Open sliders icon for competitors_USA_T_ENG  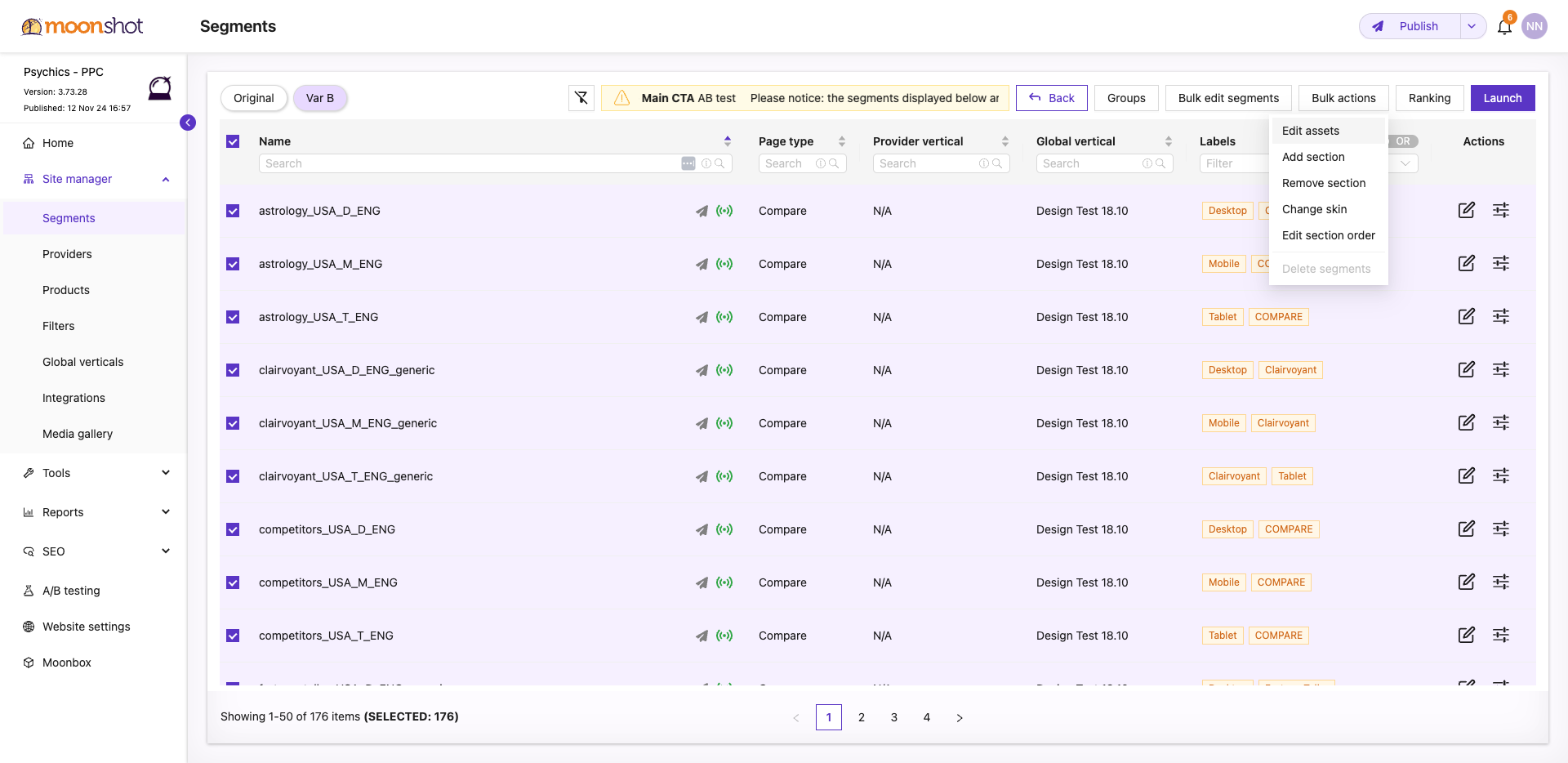[1501, 635]
